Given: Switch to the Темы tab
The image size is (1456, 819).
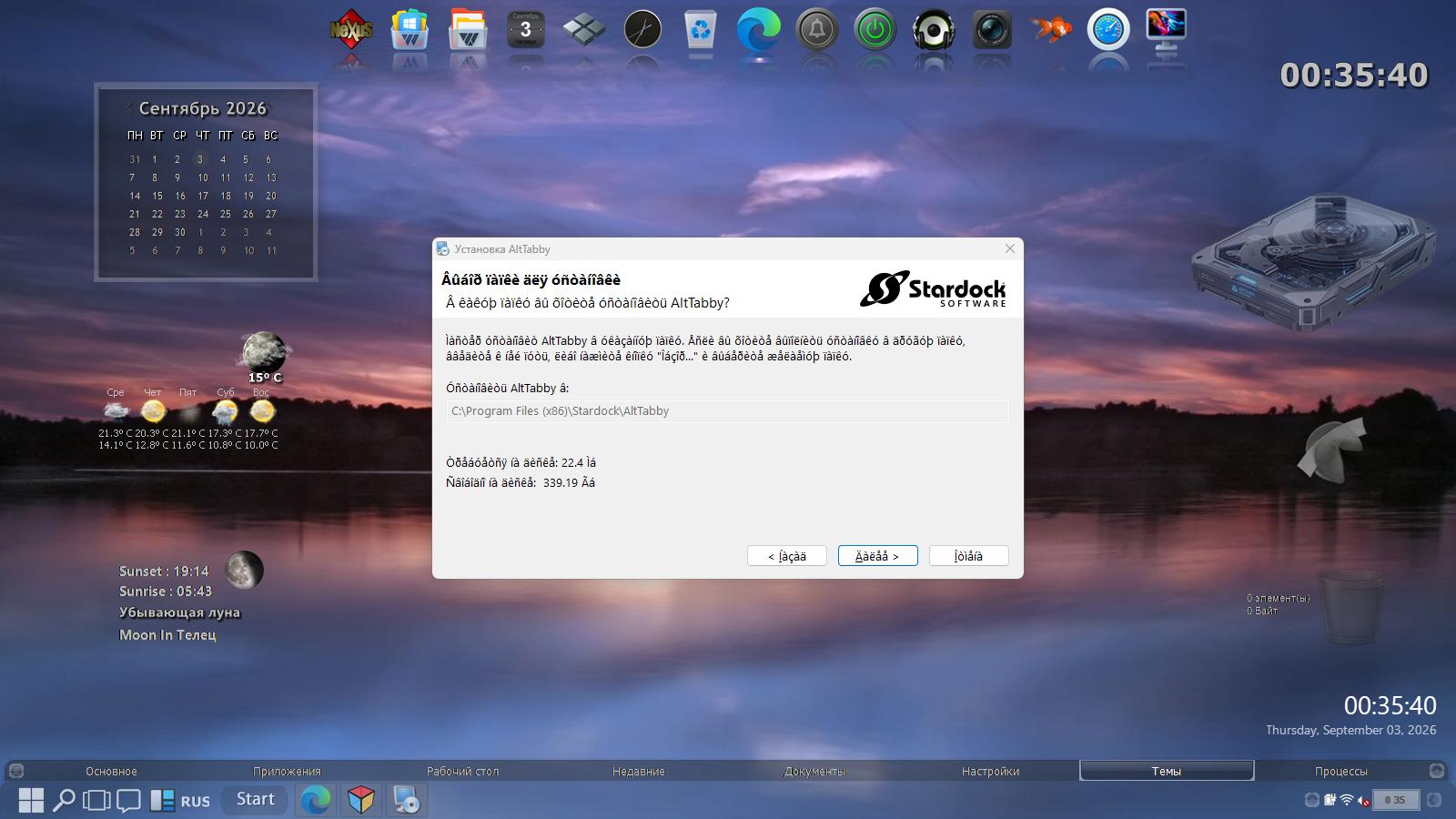Looking at the screenshot, I should click(x=1167, y=771).
